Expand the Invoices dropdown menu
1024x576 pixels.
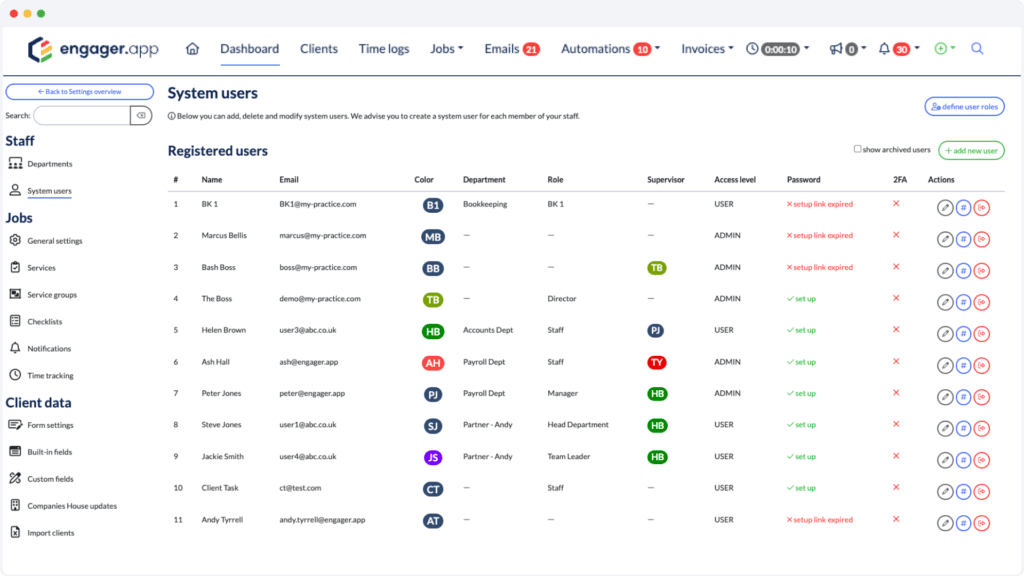pos(707,49)
